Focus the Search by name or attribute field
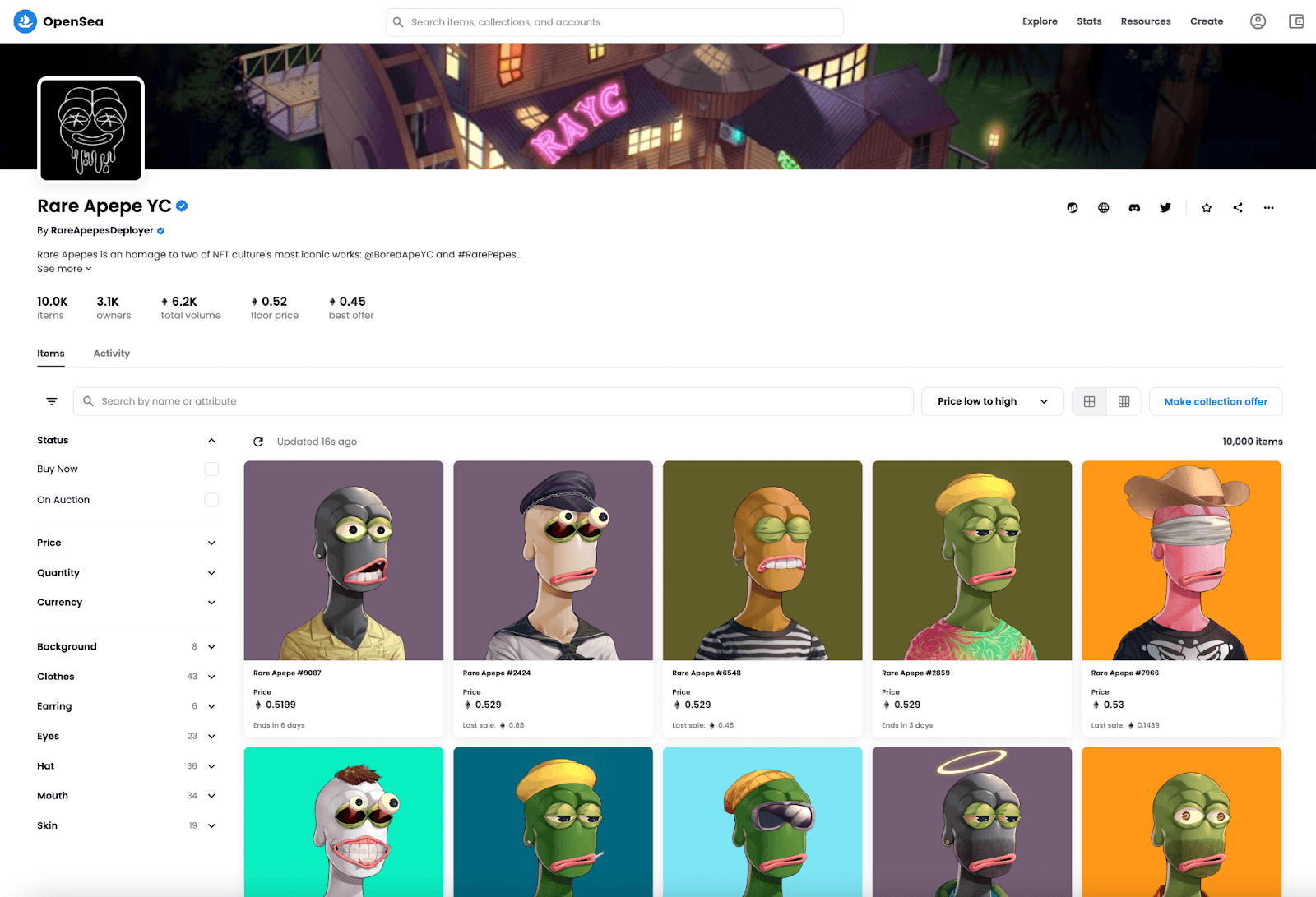Image resolution: width=1316 pixels, height=897 pixels. [493, 401]
